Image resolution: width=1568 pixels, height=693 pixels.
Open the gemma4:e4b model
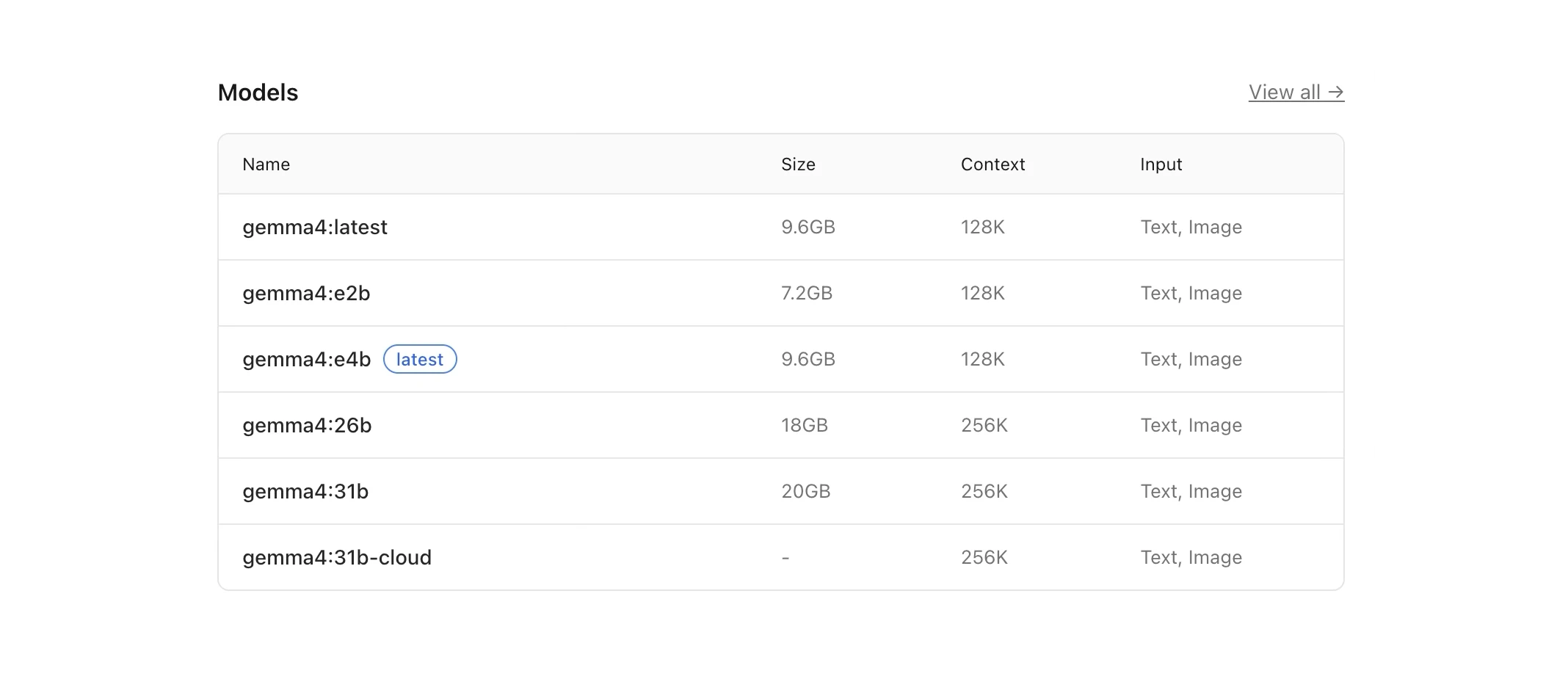pyautogui.click(x=306, y=360)
